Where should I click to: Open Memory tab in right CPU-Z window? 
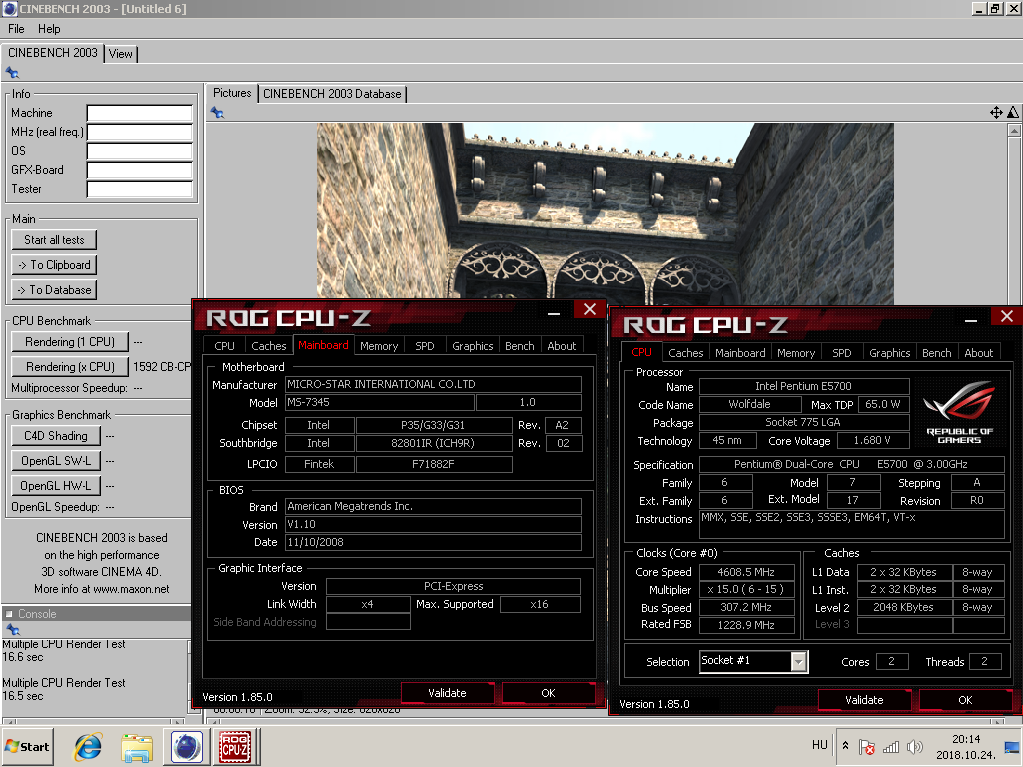coord(796,353)
